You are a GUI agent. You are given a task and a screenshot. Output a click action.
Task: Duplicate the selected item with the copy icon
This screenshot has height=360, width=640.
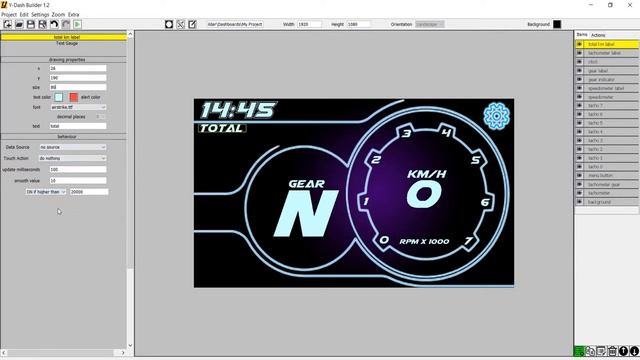pyautogui.click(x=590, y=351)
